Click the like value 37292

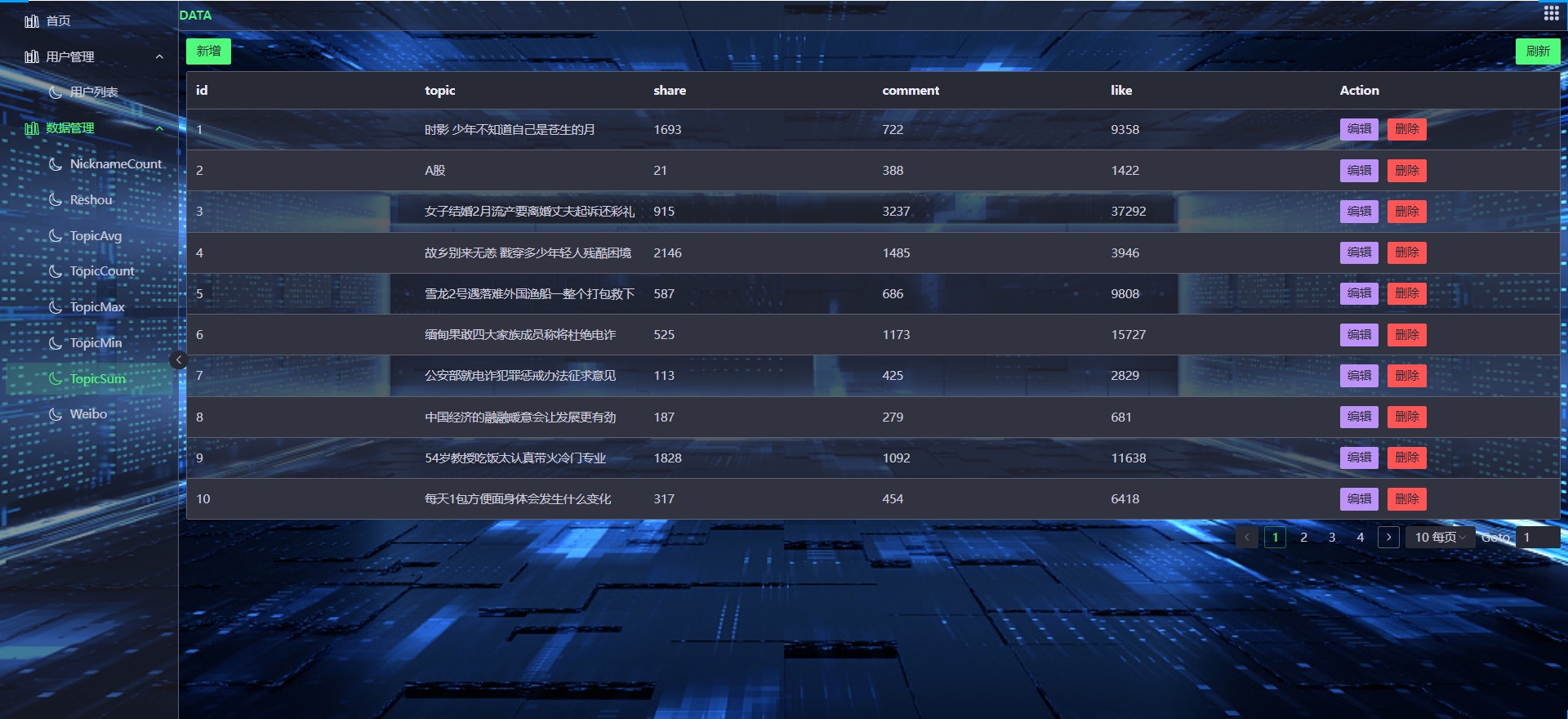(1128, 212)
